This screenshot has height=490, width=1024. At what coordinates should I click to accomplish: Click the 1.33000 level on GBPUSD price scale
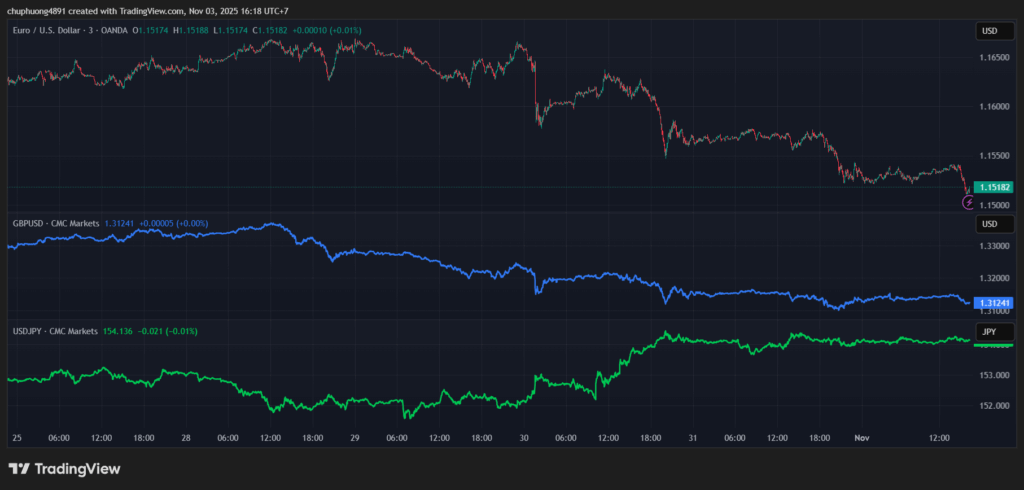(994, 246)
